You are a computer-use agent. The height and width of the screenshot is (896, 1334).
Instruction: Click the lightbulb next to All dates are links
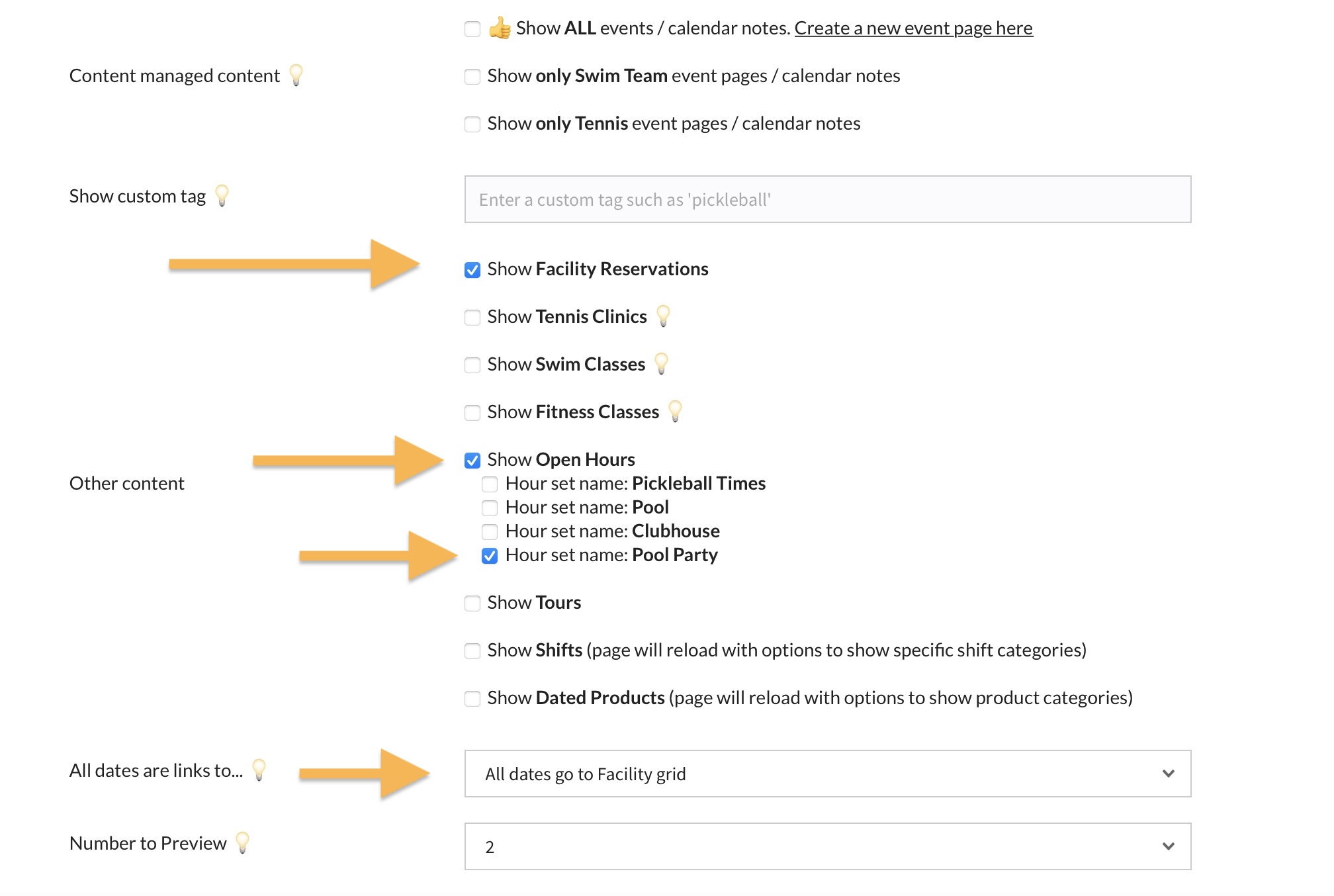point(259,770)
